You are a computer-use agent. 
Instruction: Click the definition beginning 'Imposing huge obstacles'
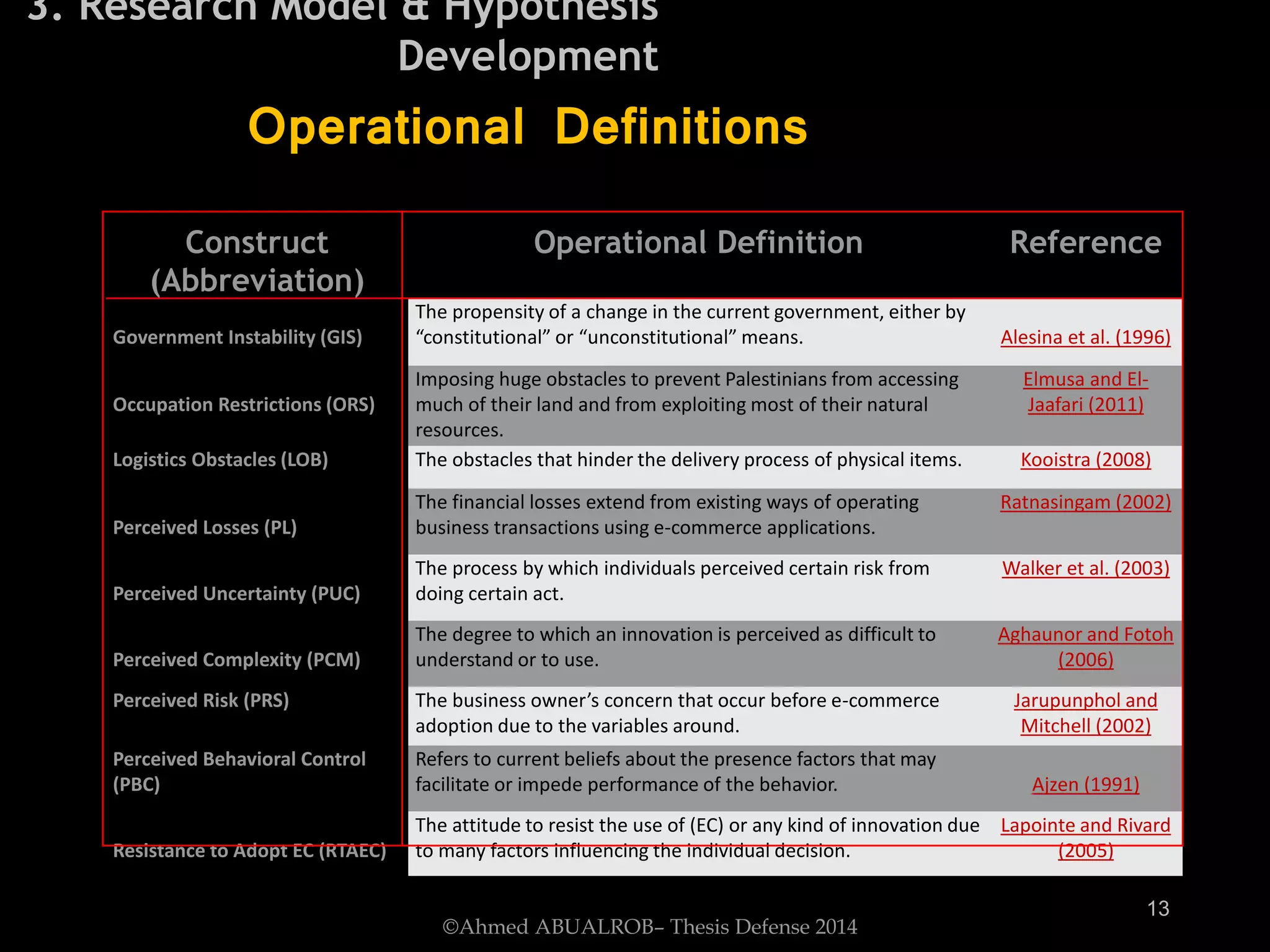pyautogui.click(x=687, y=405)
